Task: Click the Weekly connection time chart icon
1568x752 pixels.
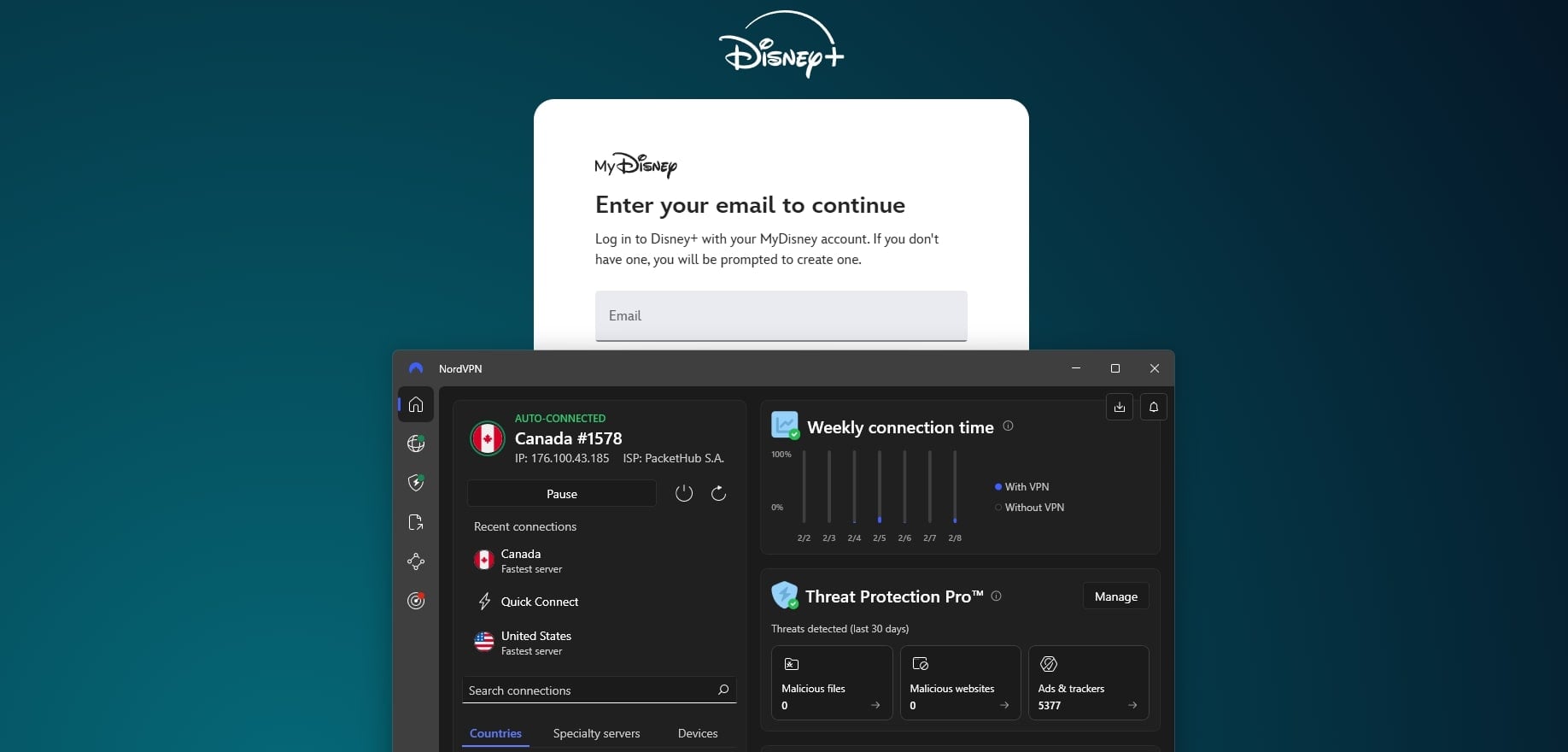Action: click(x=785, y=425)
